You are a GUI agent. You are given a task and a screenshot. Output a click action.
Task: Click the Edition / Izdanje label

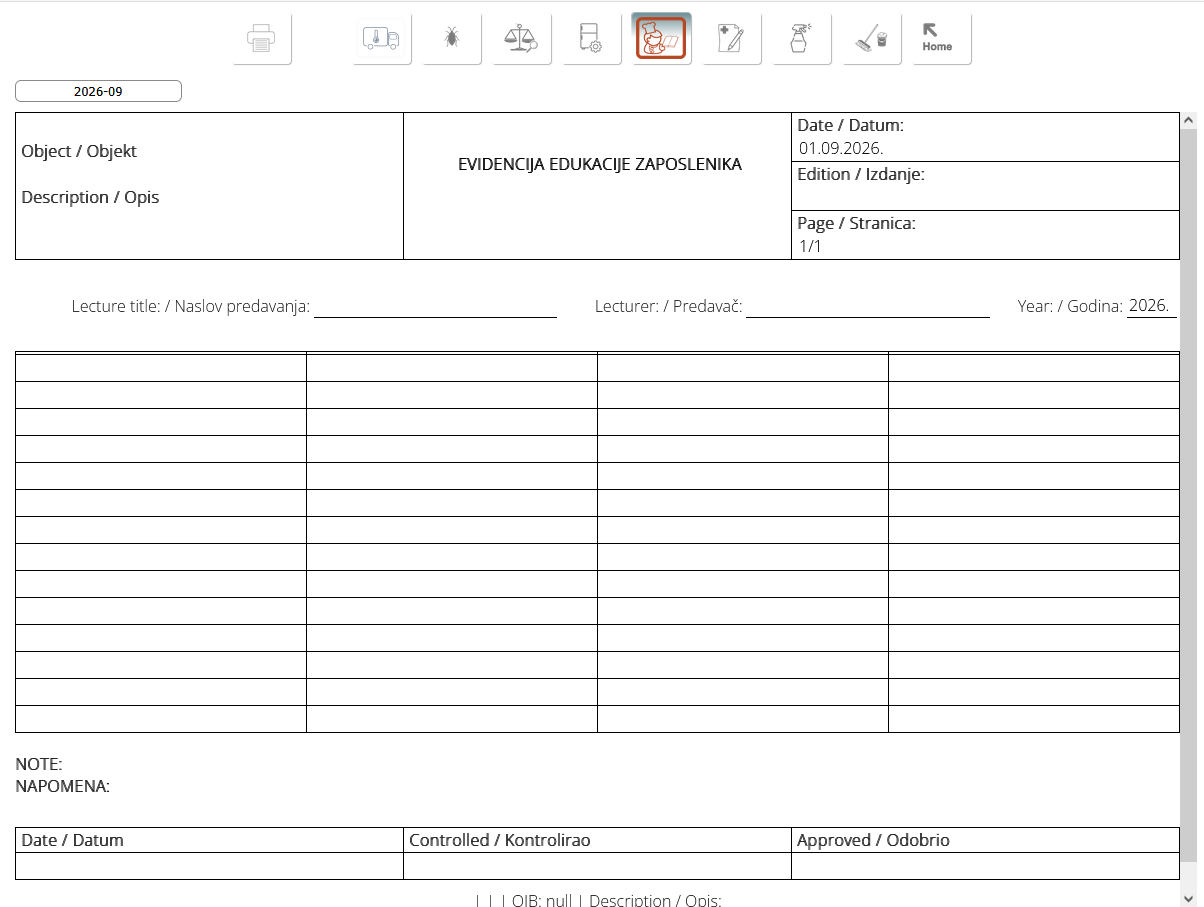861,174
